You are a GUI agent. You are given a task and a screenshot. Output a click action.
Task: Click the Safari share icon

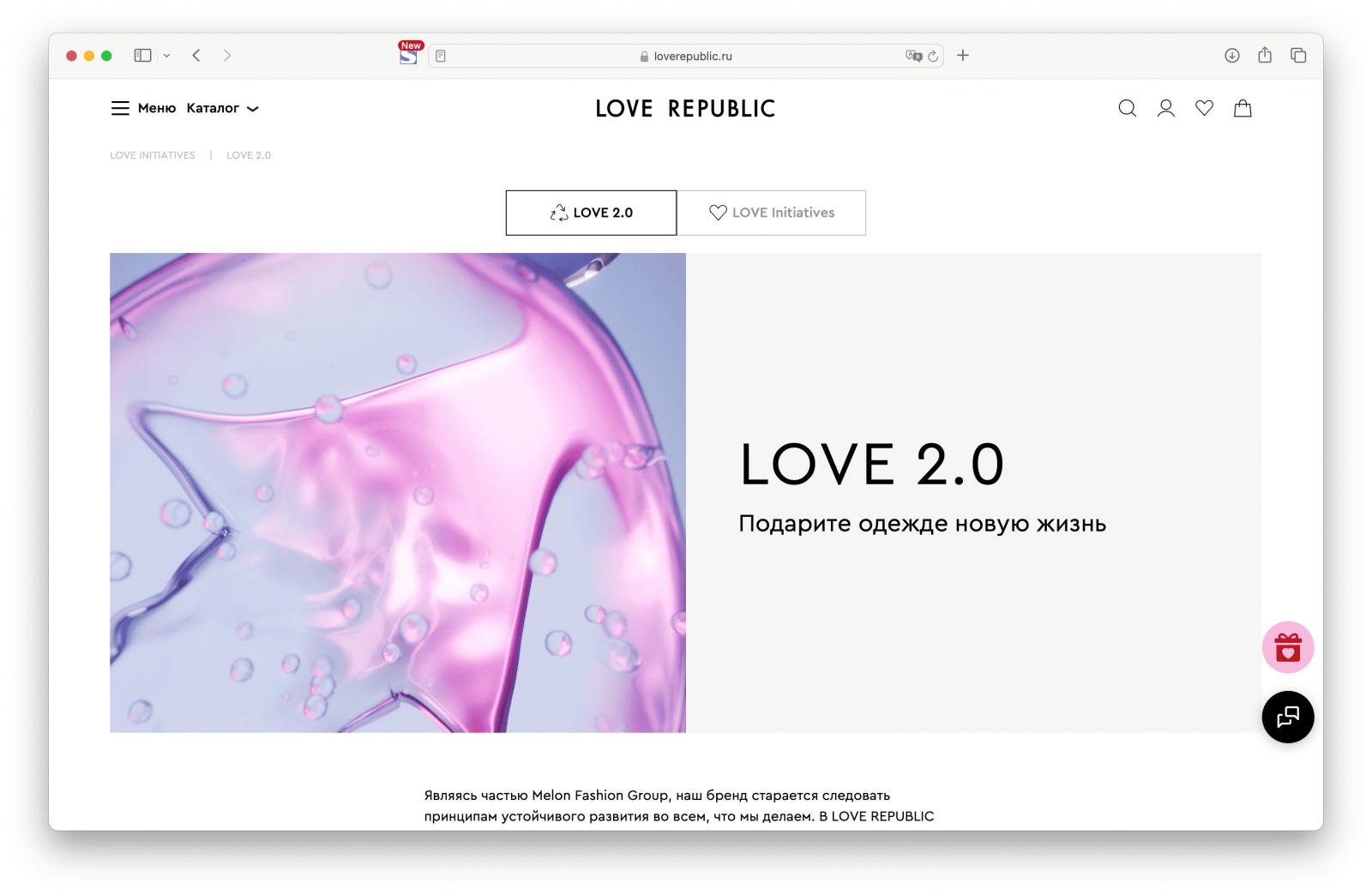click(1265, 55)
